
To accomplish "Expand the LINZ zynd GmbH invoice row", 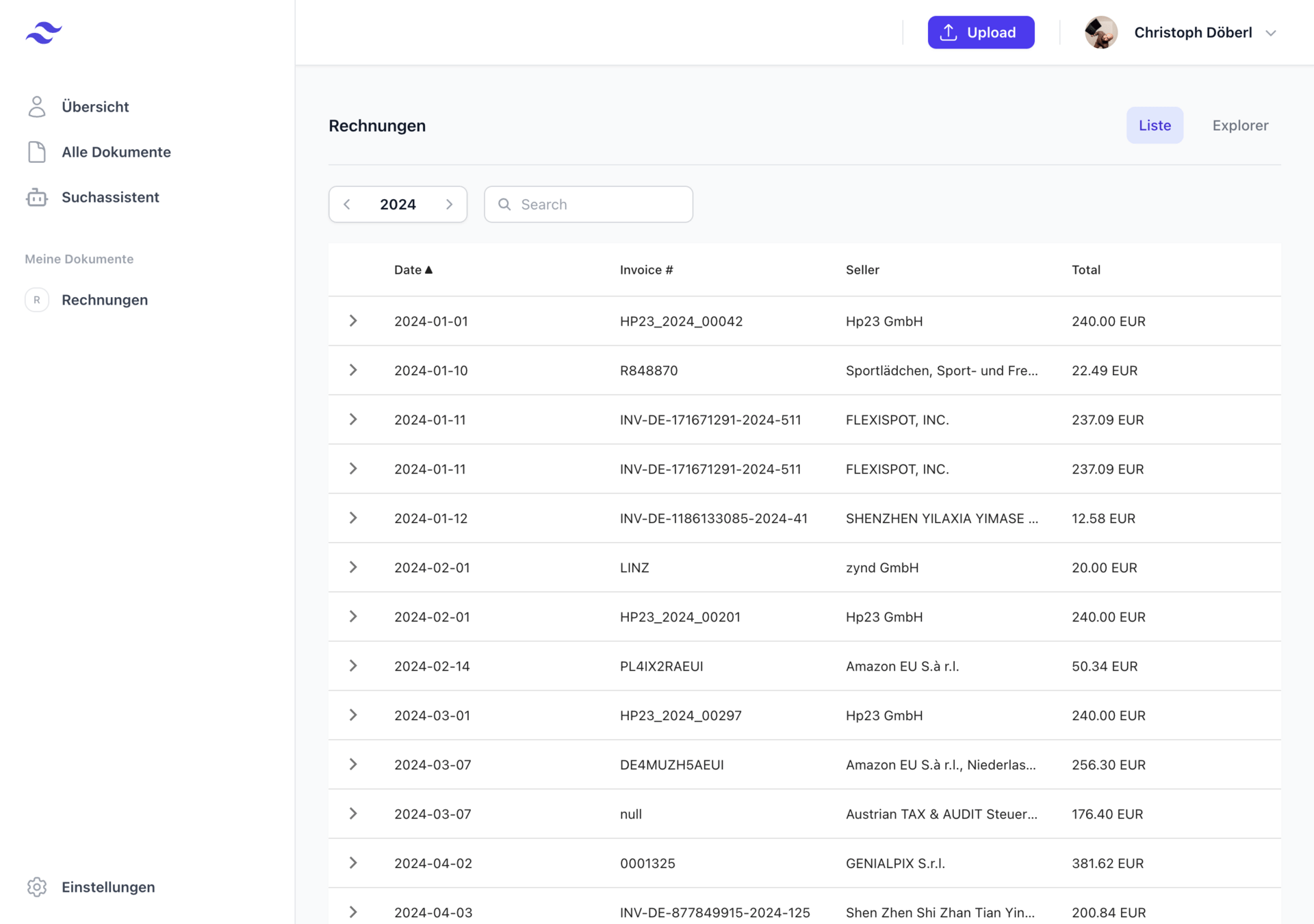I will [353, 567].
